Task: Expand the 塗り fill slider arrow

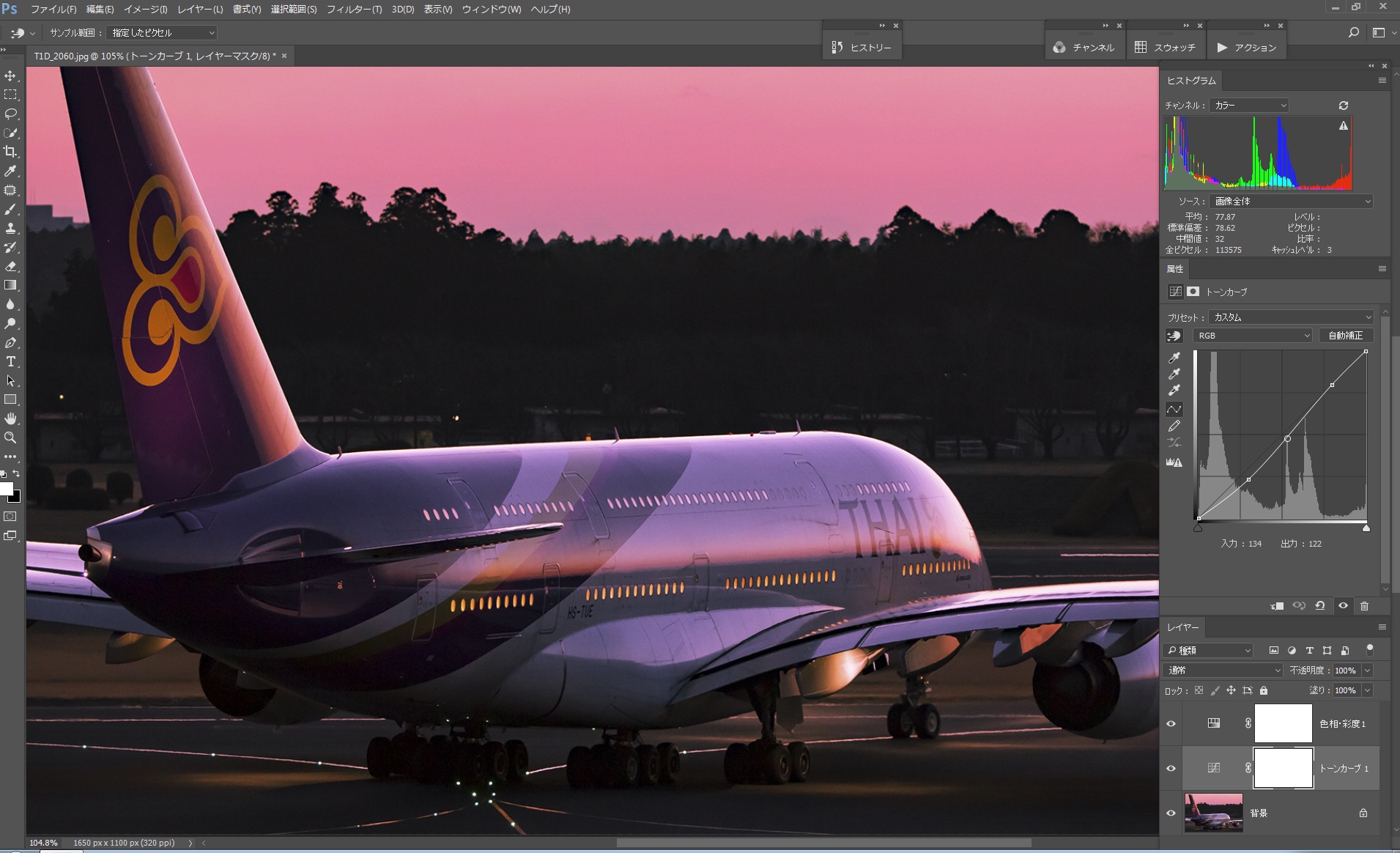Action: click(1367, 690)
